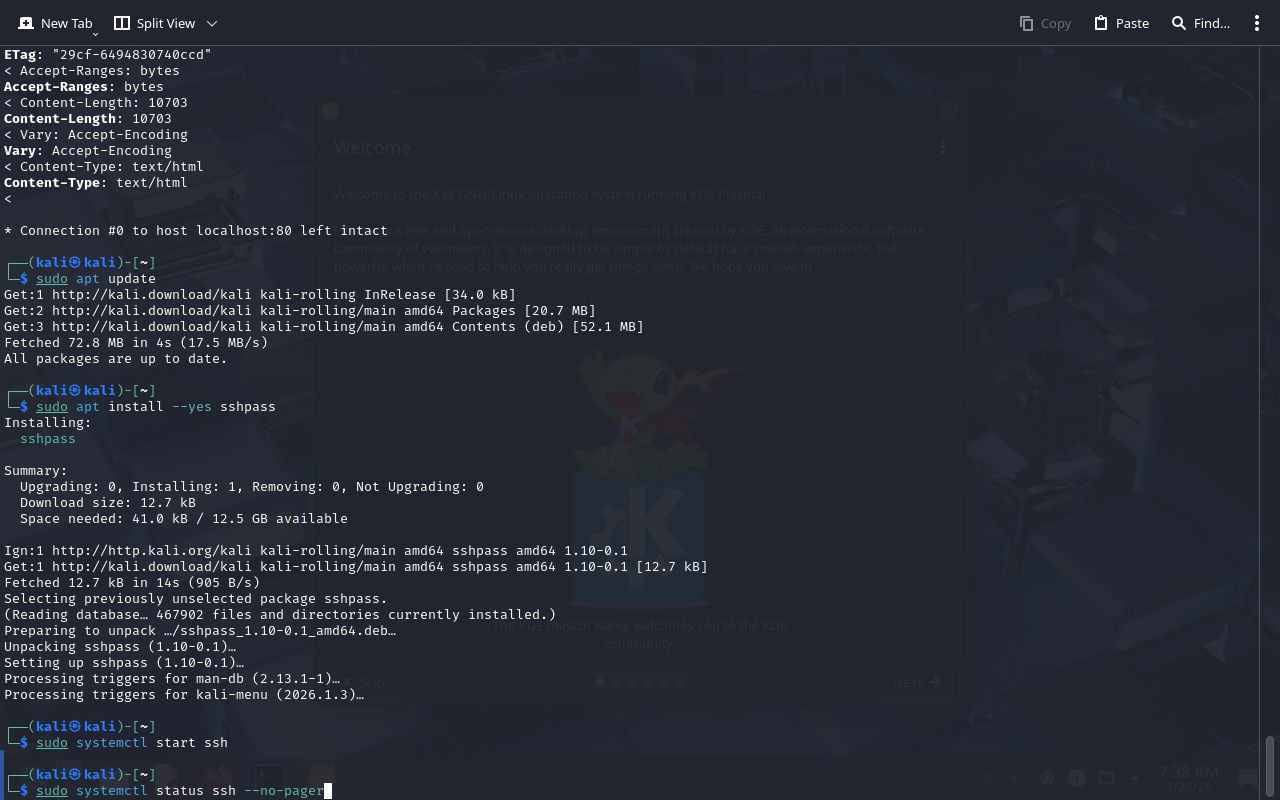Image resolution: width=1280 pixels, height=800 pixels.
Task: Open the three-dot kebab menu
Action: (1257, 23)
